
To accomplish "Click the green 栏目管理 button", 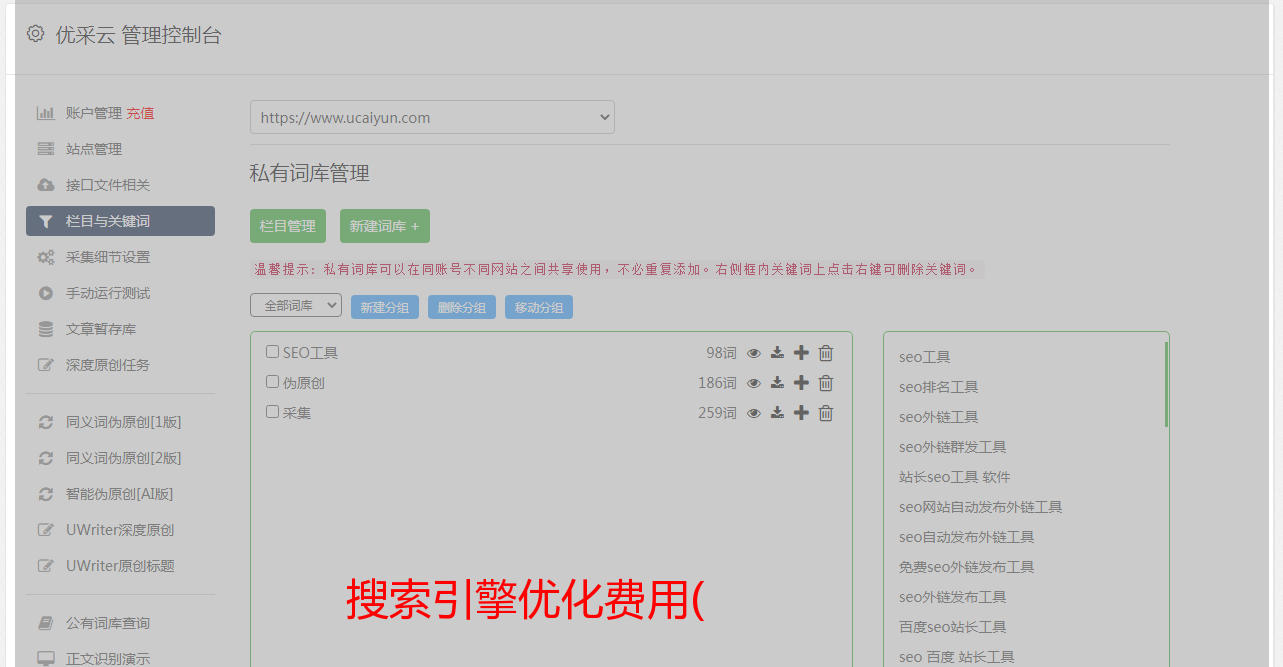I will pos(288,226).
